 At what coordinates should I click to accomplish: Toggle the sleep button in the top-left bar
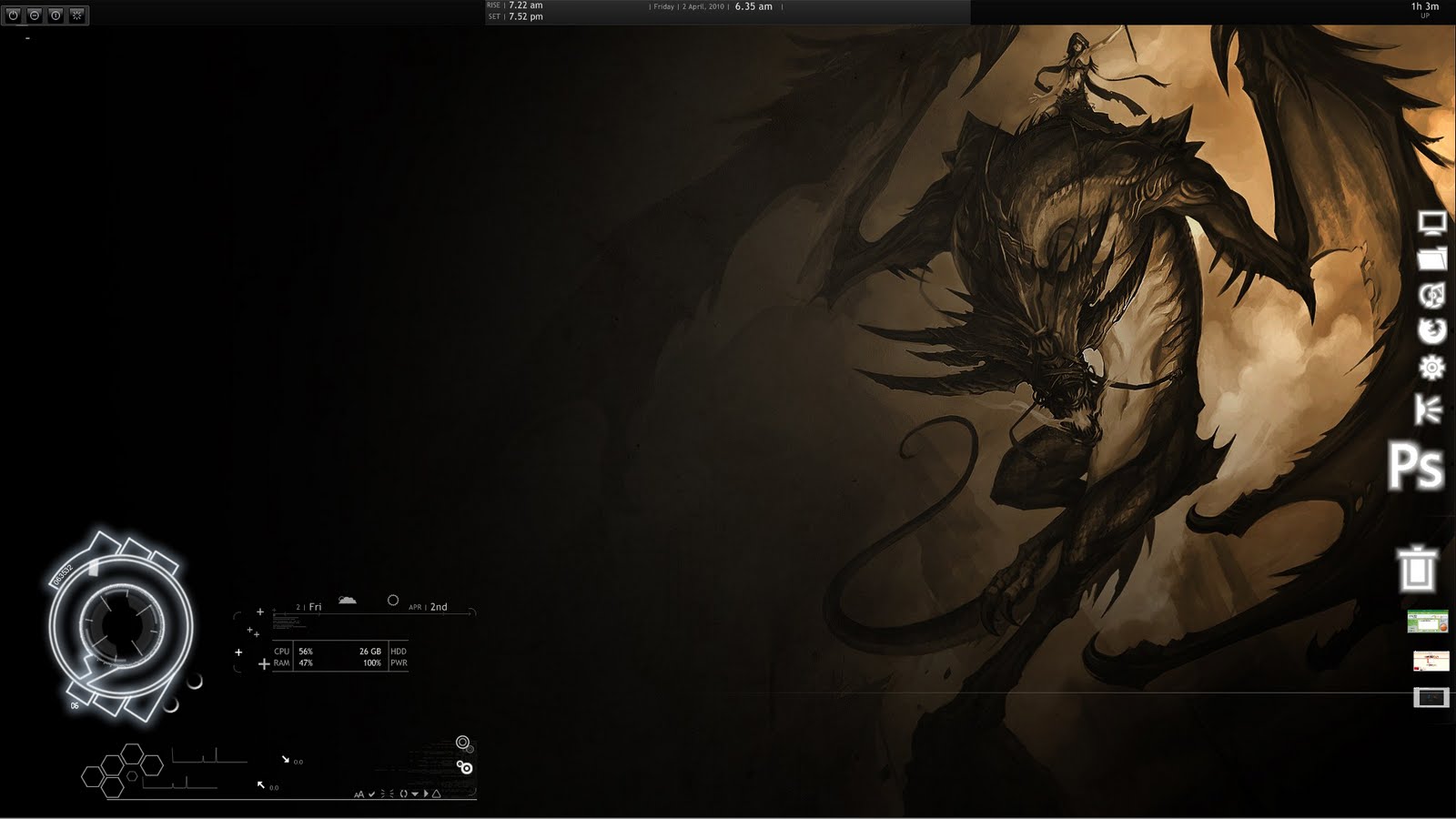[x=33, y=15]
